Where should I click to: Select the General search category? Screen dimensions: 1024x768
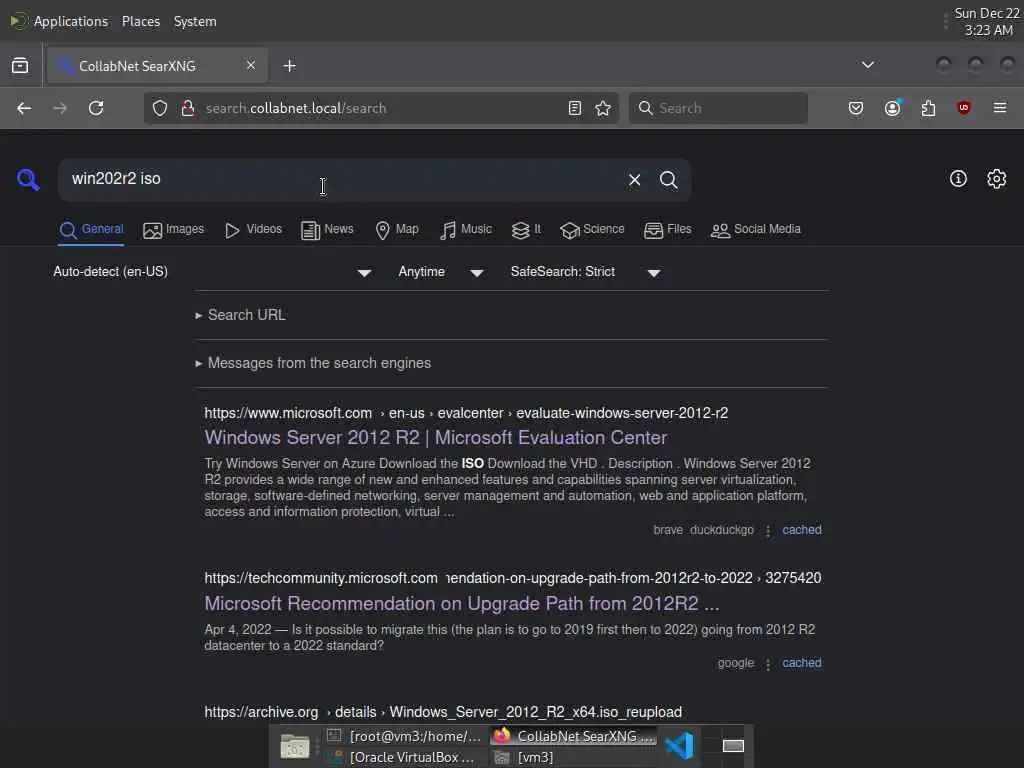tap(91, 230)
